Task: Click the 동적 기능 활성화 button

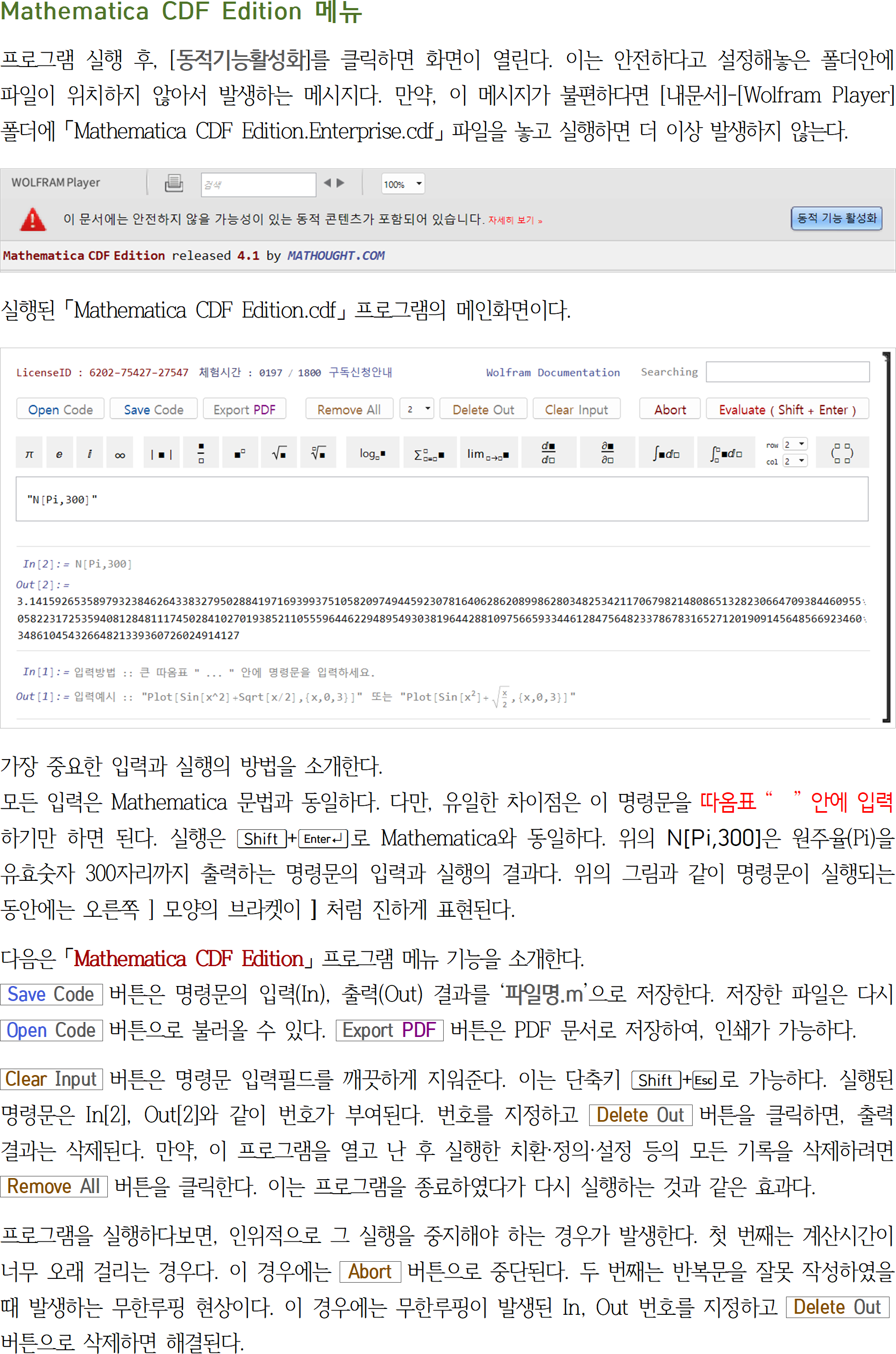Action: [x=836, y=218]
